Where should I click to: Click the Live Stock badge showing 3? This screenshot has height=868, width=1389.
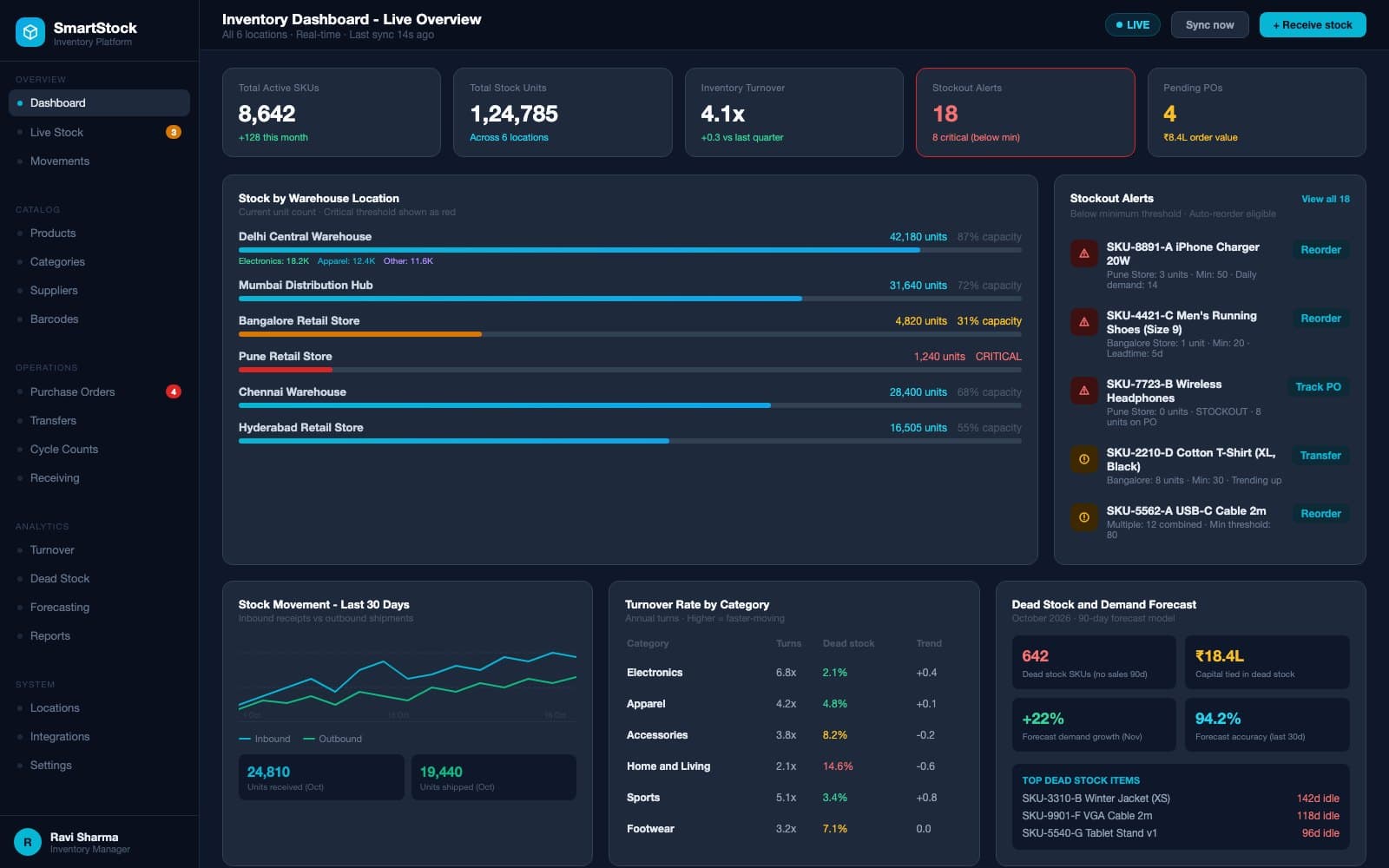(174, 132)
